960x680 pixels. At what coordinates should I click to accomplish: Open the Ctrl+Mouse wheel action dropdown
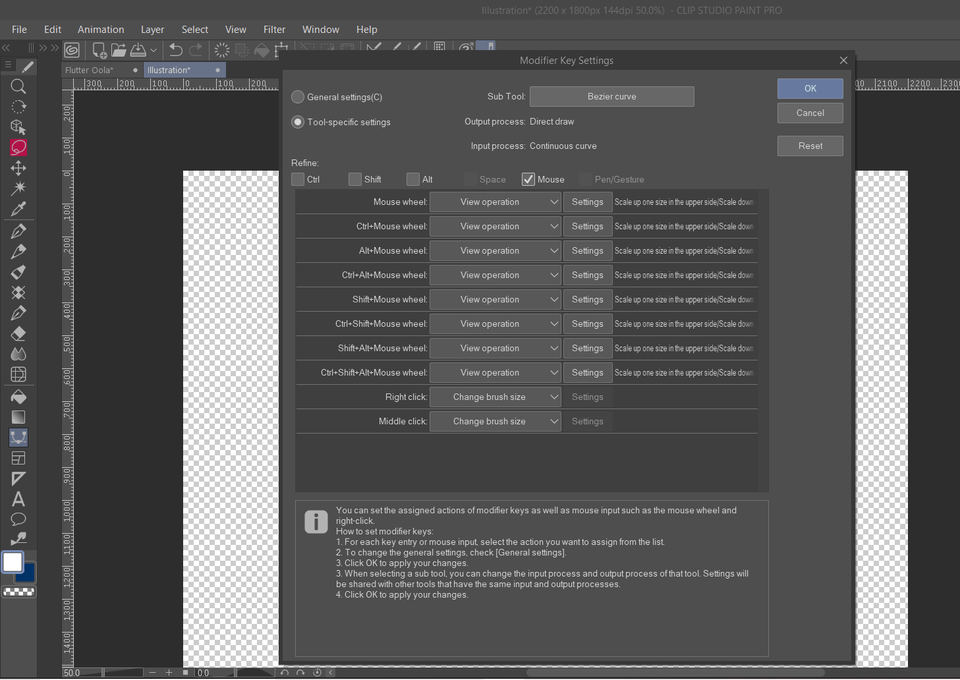click(x=495, y=226)
